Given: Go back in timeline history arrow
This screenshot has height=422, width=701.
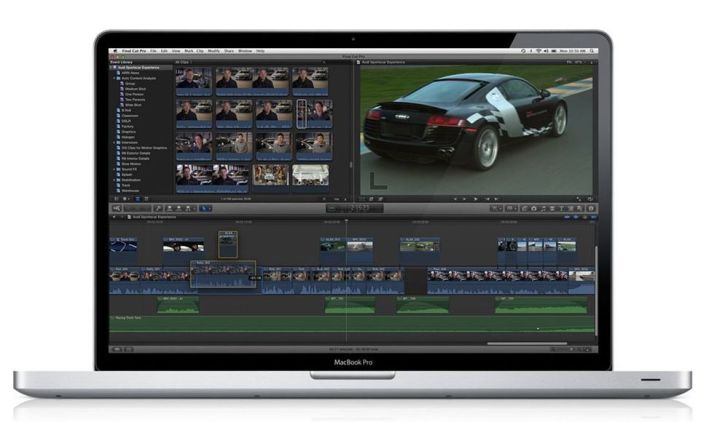Looking at the screenshot, I should coord(114,217).
